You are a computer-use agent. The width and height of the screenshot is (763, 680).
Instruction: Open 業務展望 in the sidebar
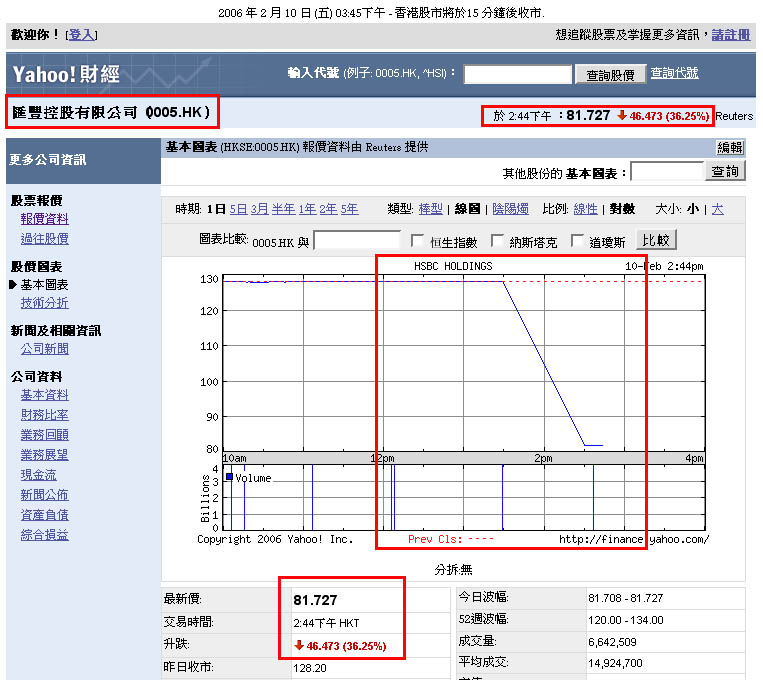[x=44, y=455]
